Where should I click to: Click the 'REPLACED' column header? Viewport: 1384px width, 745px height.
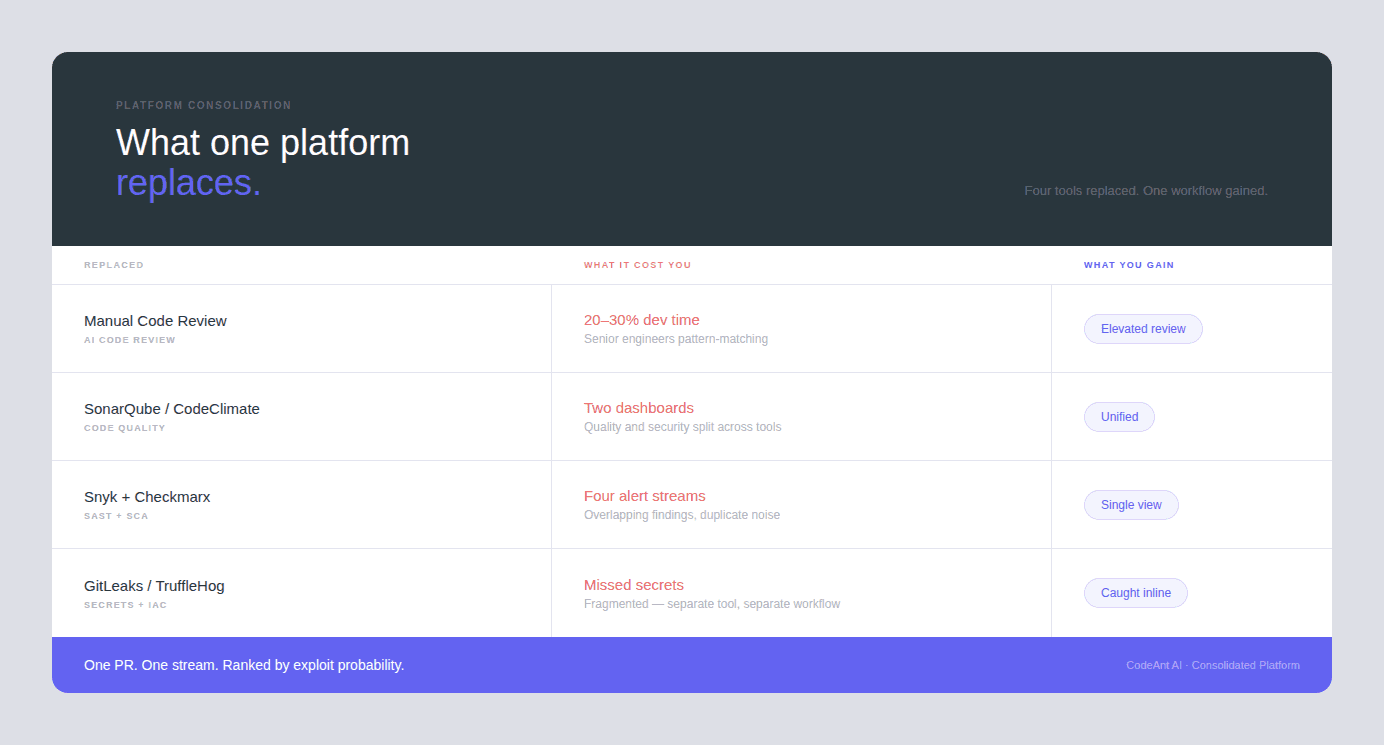coord(114,265)
